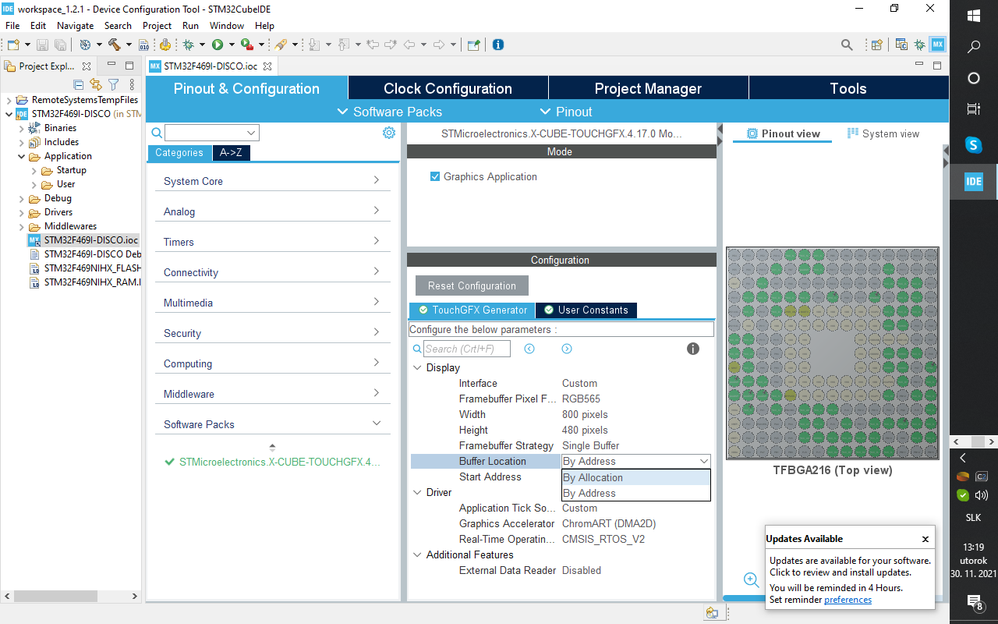Image resolution: width=998 pixels, height=624 pixels.
Task: Click the pencil-and-box icon left of the blue info icon
Action: (474, 45)
